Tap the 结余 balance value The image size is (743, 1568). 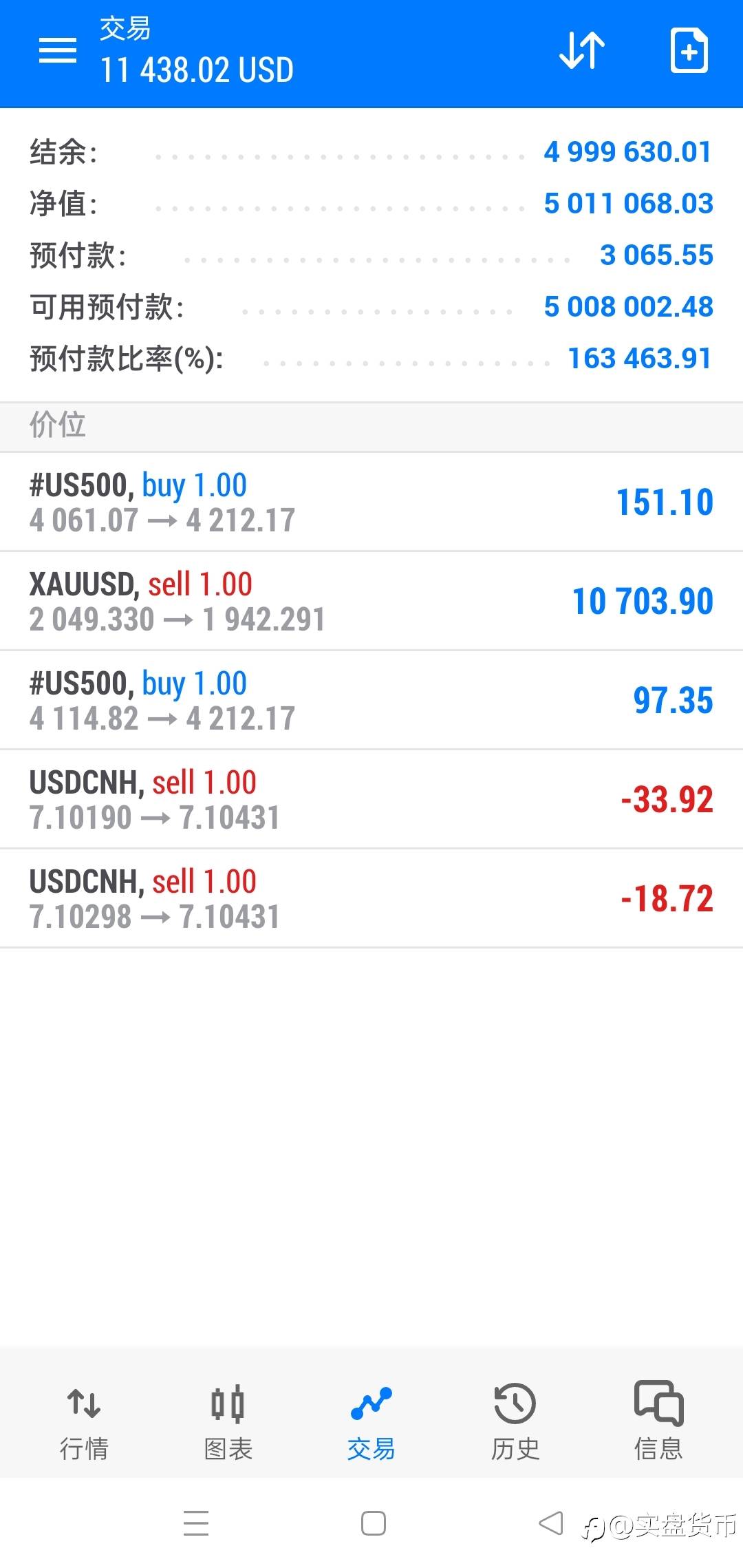627,151
